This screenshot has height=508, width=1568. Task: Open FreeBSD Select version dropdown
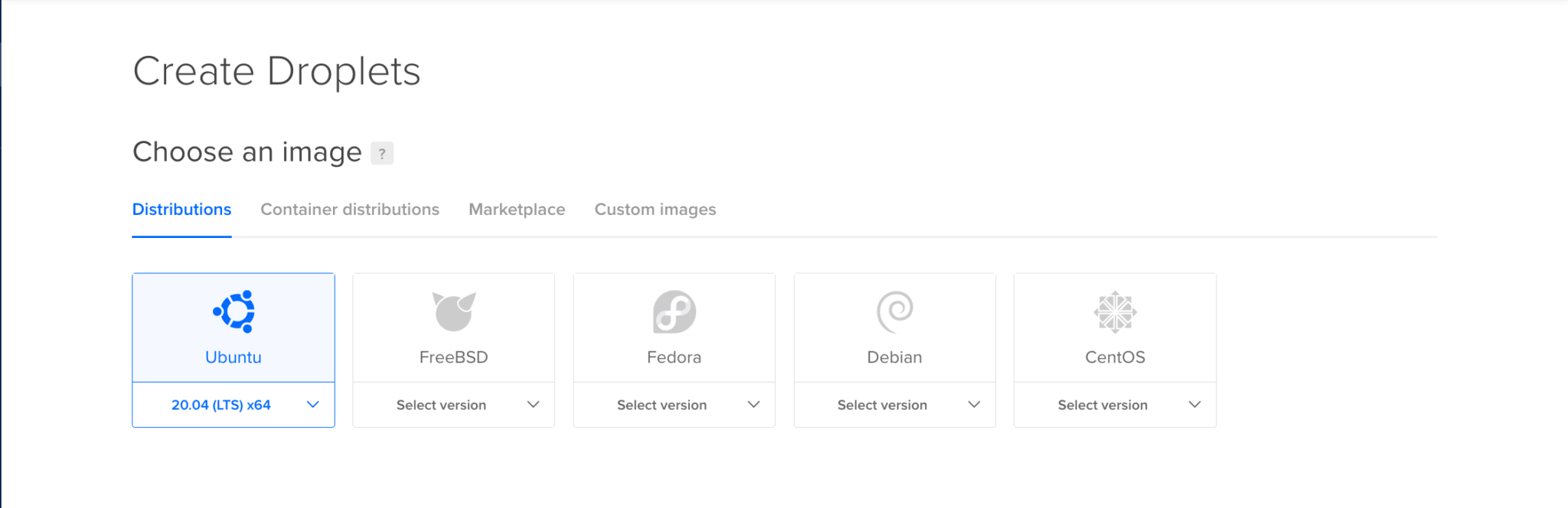454,405
